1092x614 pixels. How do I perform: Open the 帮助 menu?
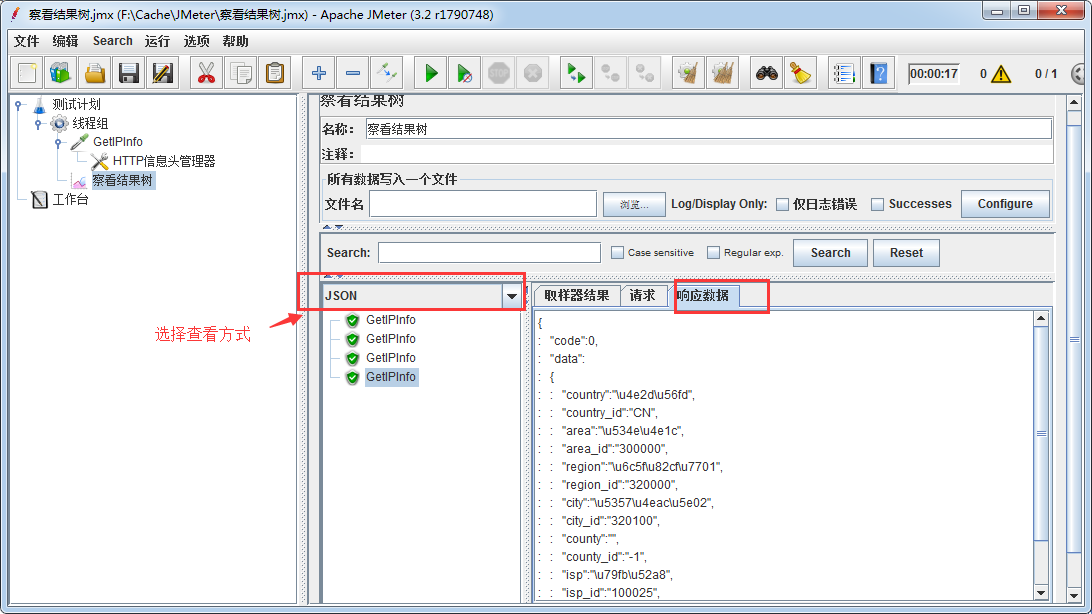tap(235, 41)
